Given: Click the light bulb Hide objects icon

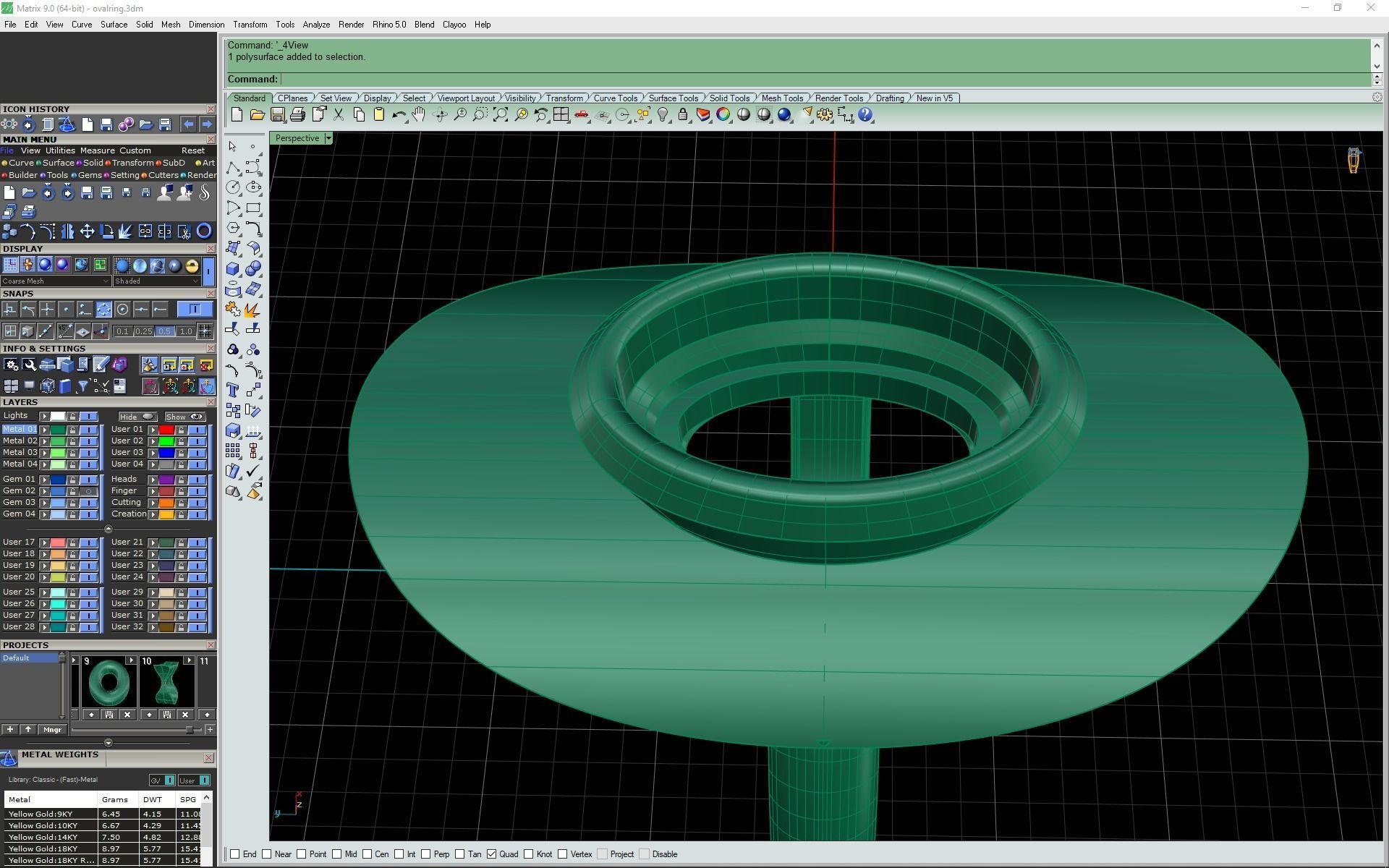Looking at the screenshot, I should click(663, 115).
